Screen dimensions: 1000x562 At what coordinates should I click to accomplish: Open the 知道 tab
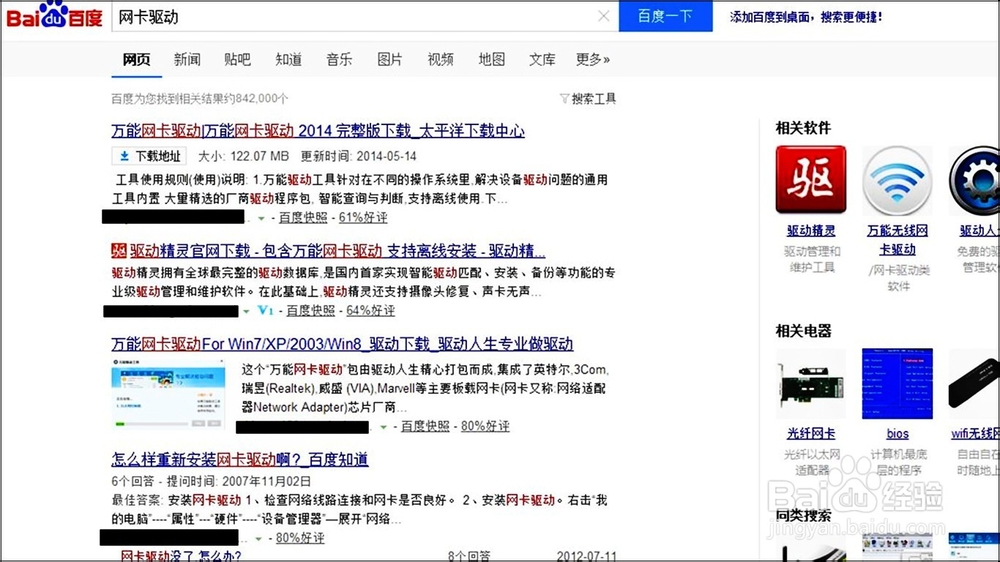pos(288,59)
